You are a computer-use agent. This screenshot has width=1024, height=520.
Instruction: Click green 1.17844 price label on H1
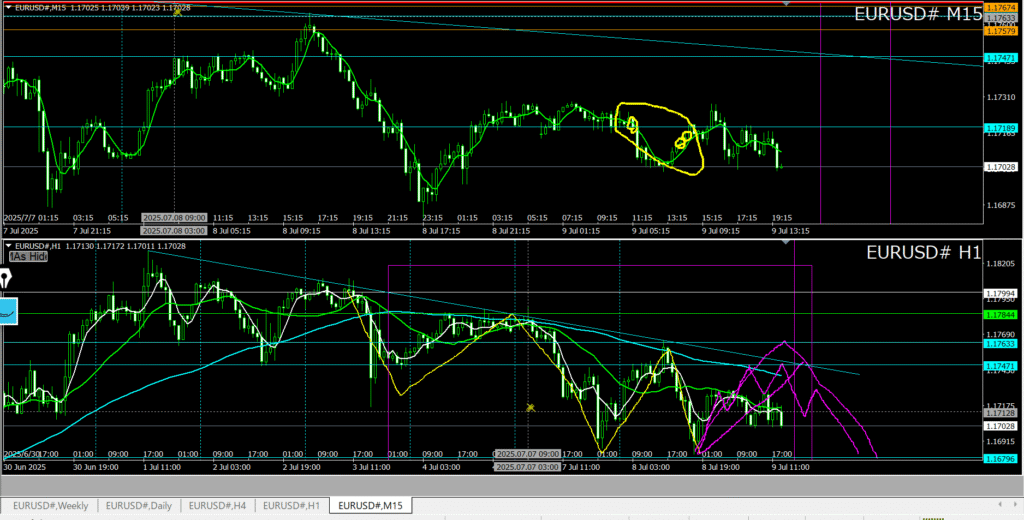(1000, 314)
